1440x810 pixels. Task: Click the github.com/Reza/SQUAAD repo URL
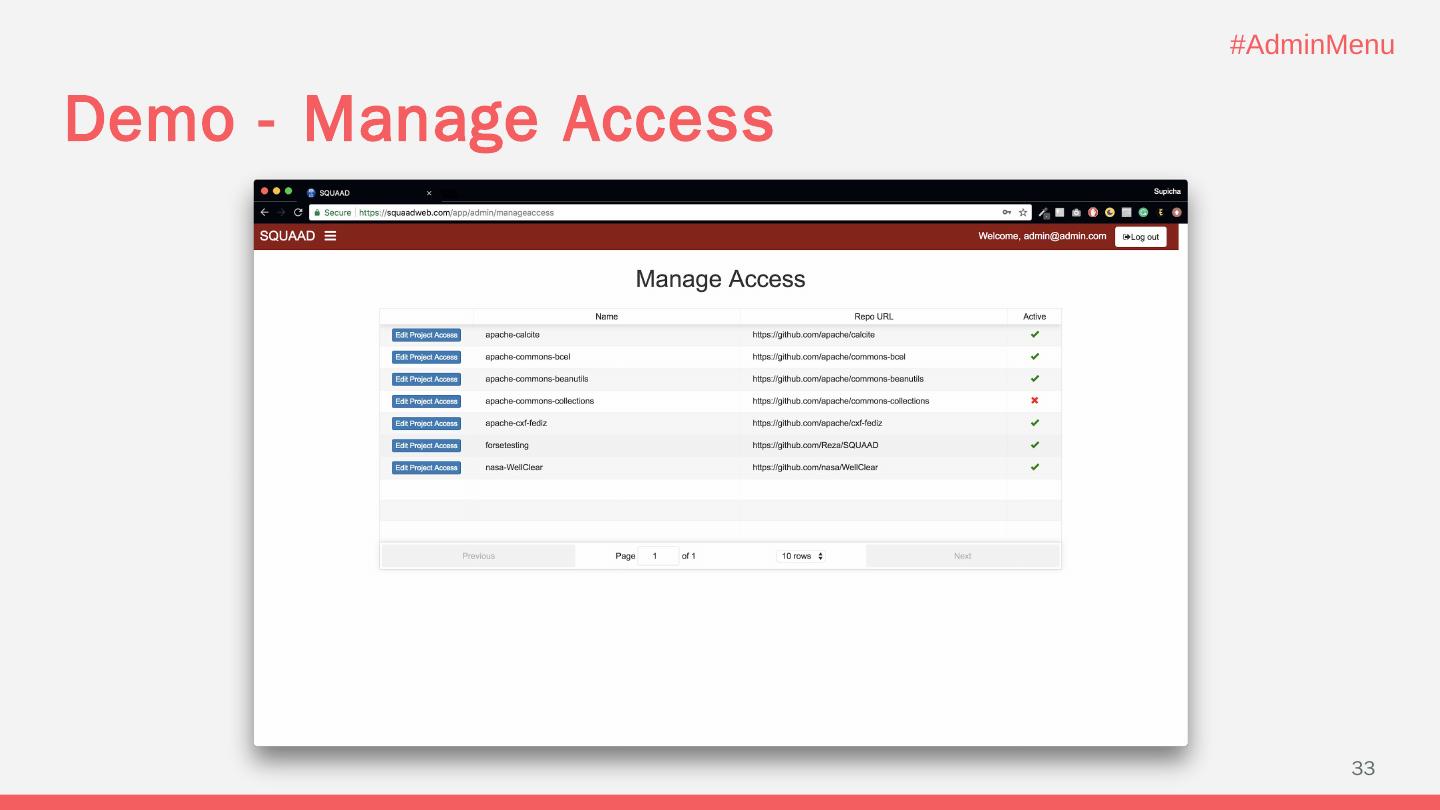pos(815,445)
